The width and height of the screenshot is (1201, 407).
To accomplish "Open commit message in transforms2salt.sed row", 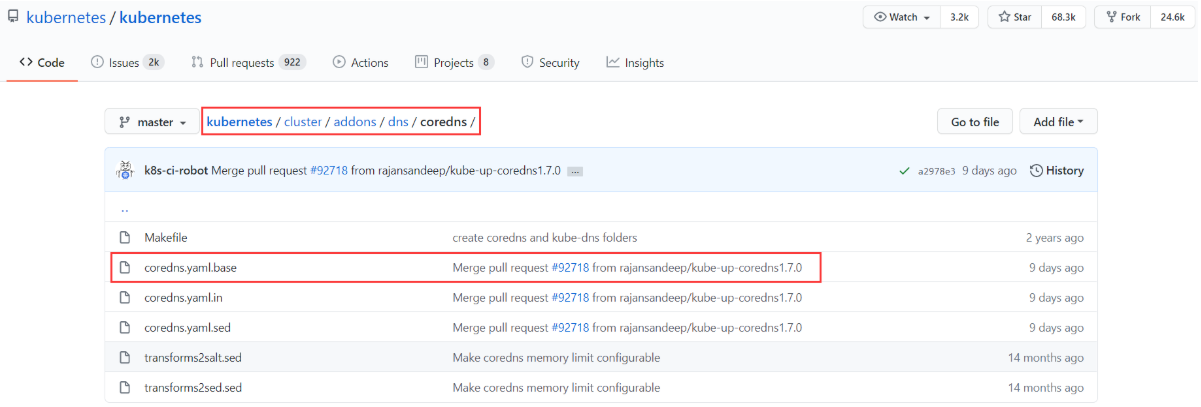I will pos(556,358).
